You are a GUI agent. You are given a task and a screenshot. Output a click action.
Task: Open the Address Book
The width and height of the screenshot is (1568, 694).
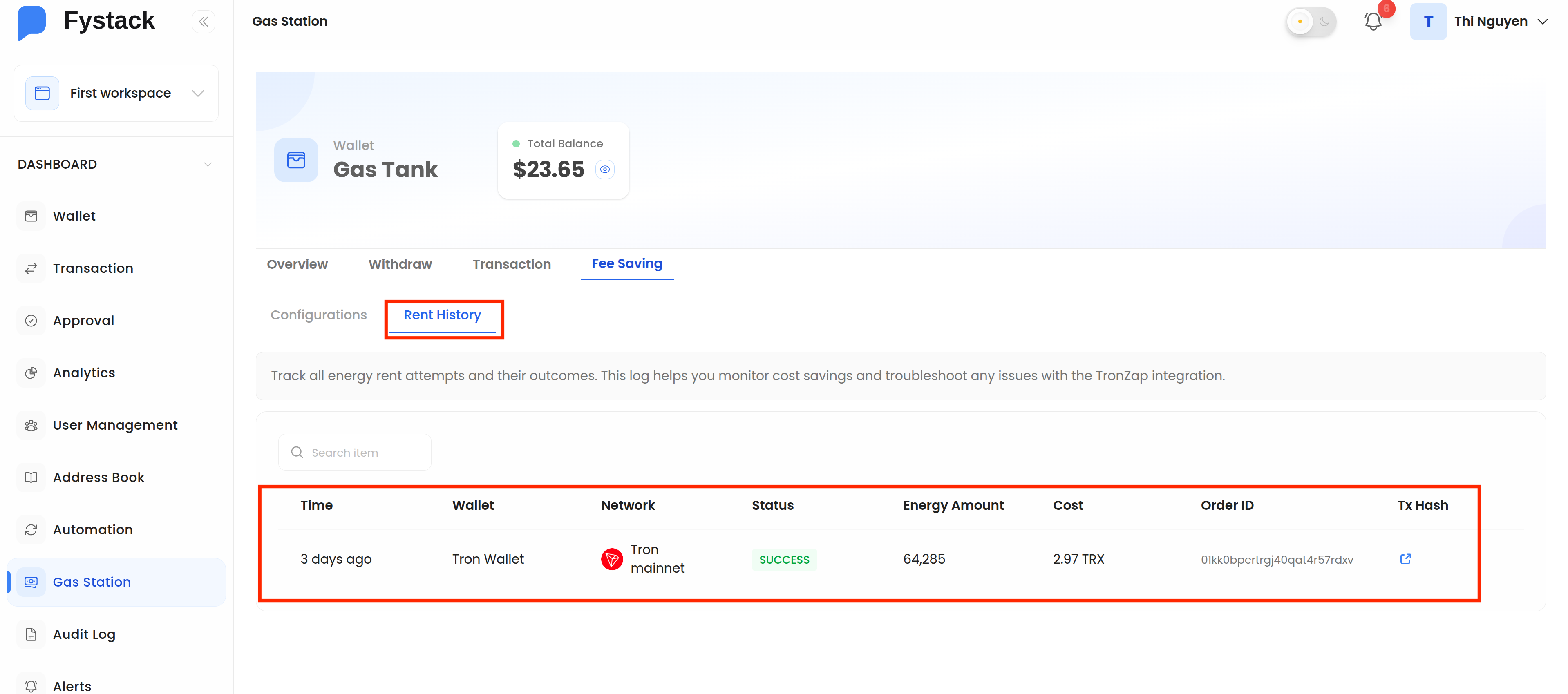tap(98, 477)
